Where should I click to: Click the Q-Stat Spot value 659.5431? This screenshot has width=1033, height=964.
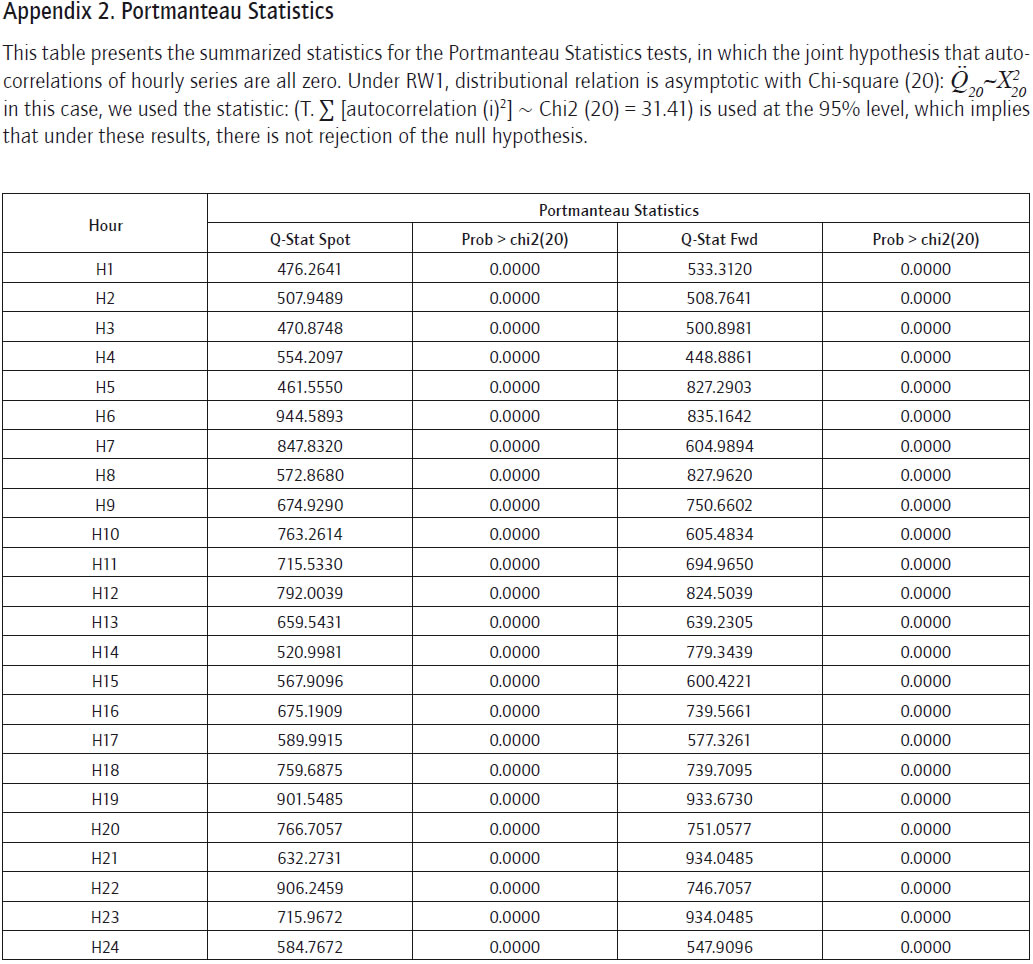click(309, 622)
